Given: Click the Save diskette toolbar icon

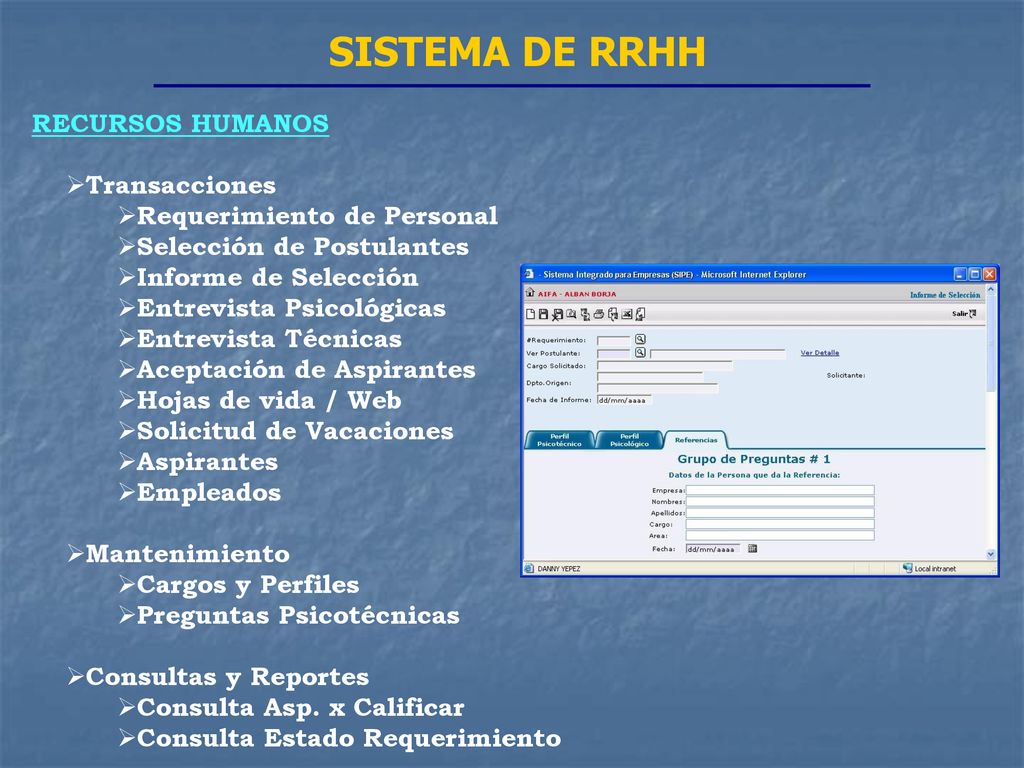Looking at the screenshot, I should click(543, 314).
